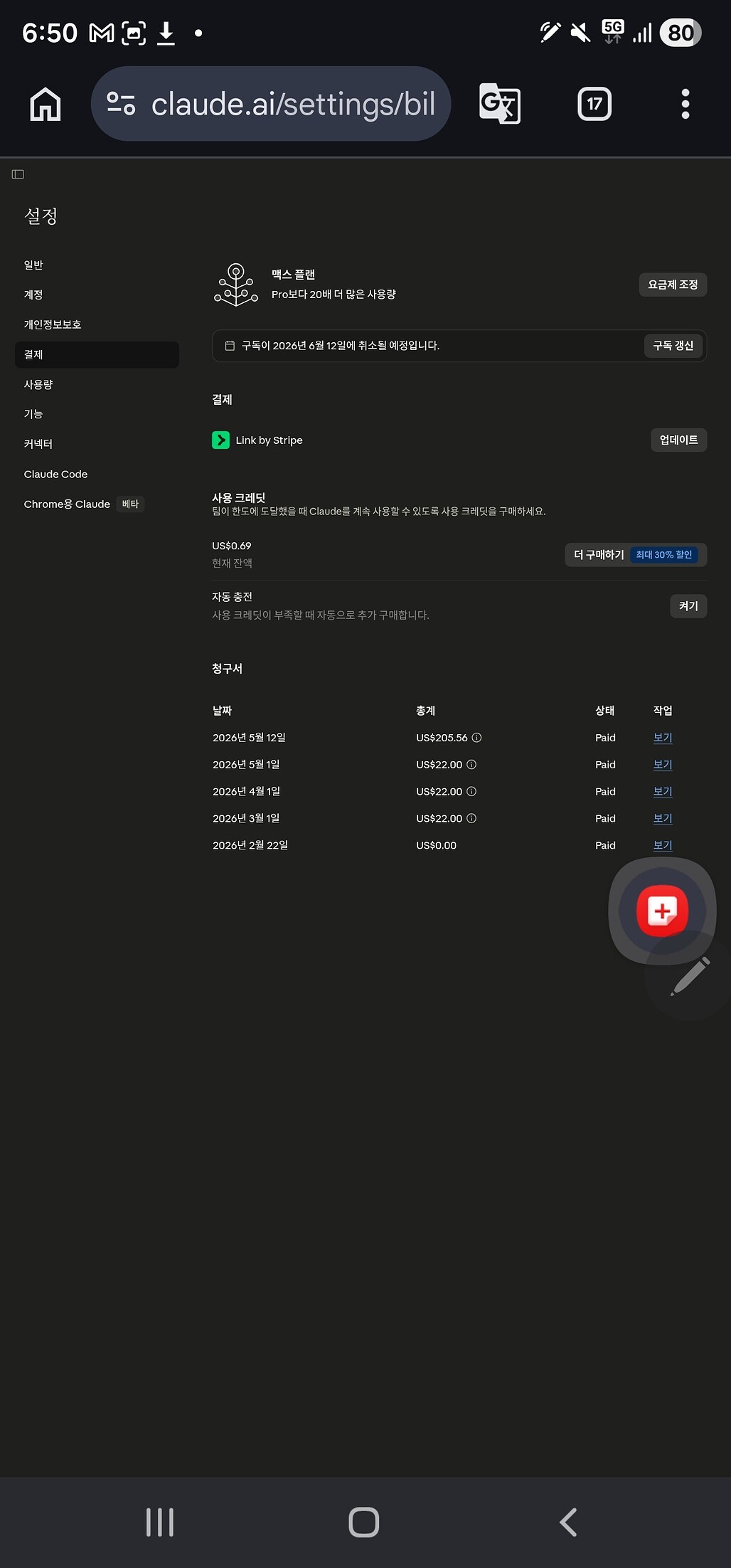Click the 최대 30% 할인 discount badge
The width and height of the screenshot is (731, 1568).
pos(664,555)
